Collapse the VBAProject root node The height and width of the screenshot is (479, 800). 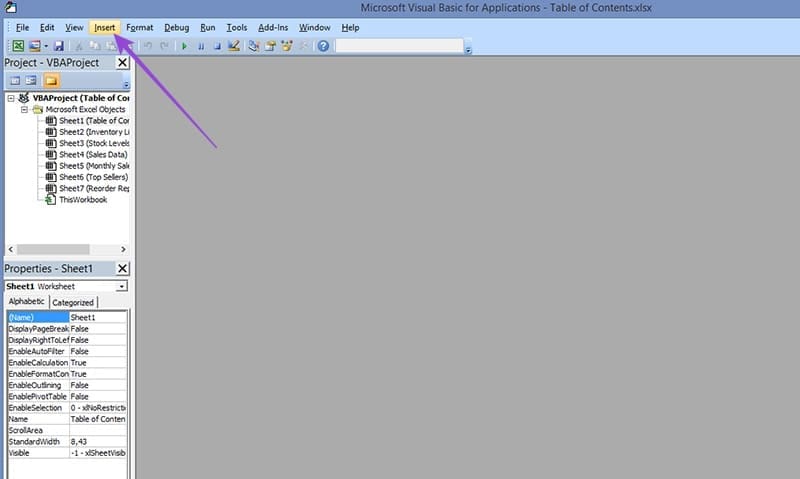click(11, 98)
